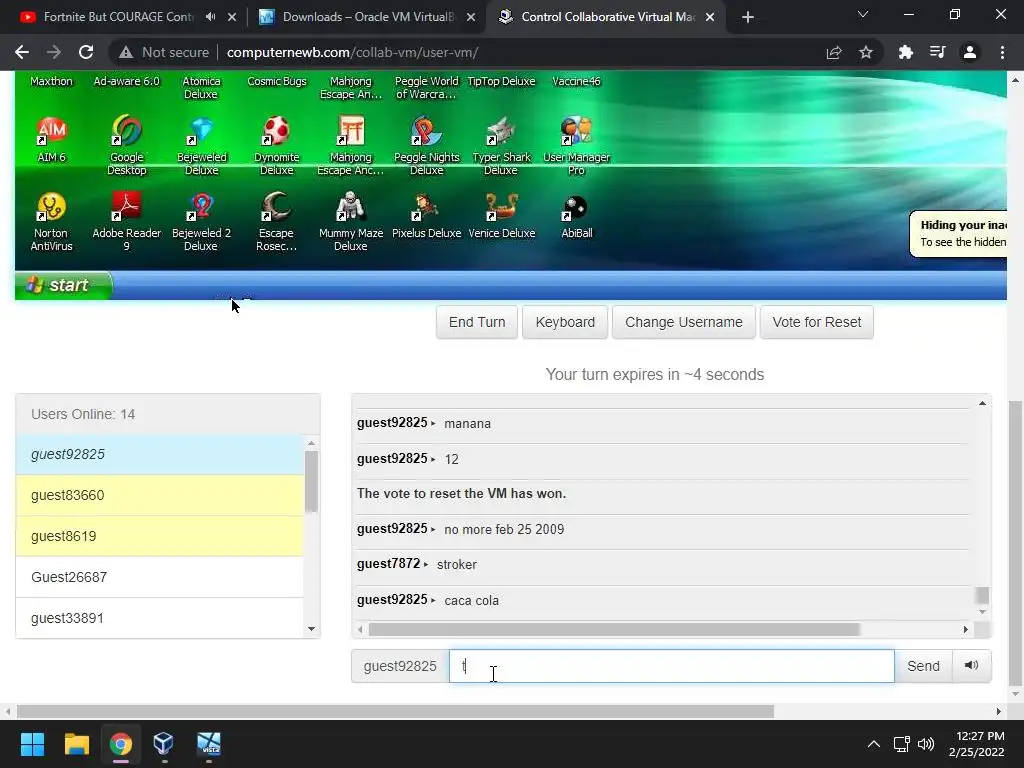The image size is (1024, 768).
Task: Open the Pixelus Deluxe desktop icon
Action: coord(426,216)
